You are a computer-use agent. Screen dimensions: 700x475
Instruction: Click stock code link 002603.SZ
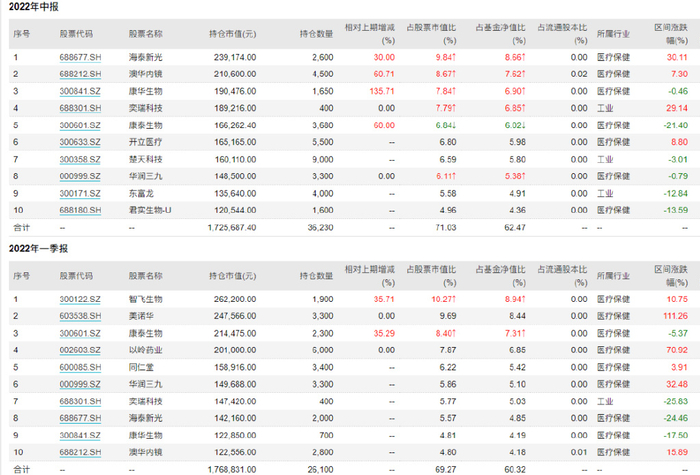(80, 350)
